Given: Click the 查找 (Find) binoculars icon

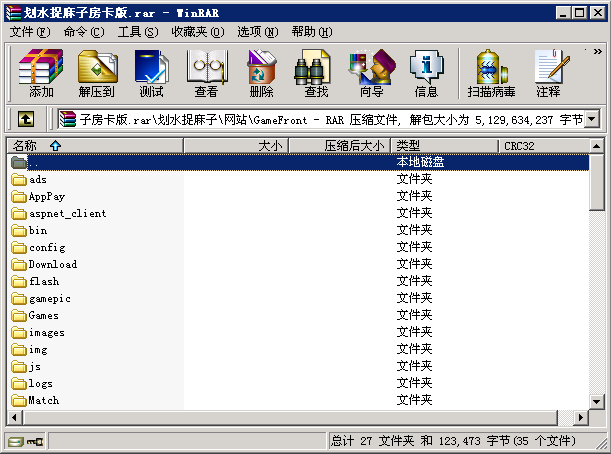Looking at the screenshot, I should (x=316, y=73).
